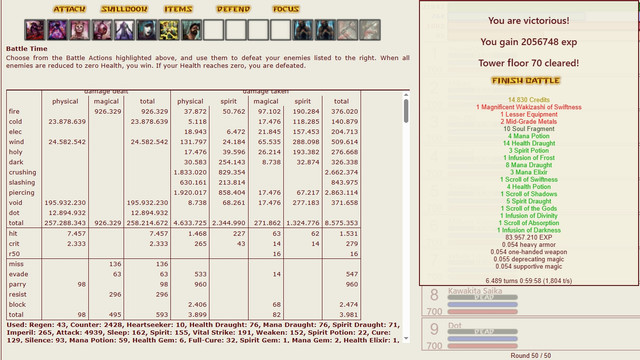Click the 'Battle Time' heading

point(27,49)
